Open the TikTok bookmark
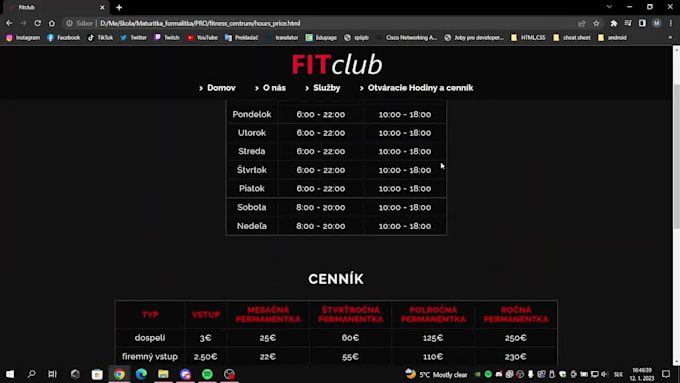Image resolution: width=680 pixels, height=383 pixels. coord(100,38)
